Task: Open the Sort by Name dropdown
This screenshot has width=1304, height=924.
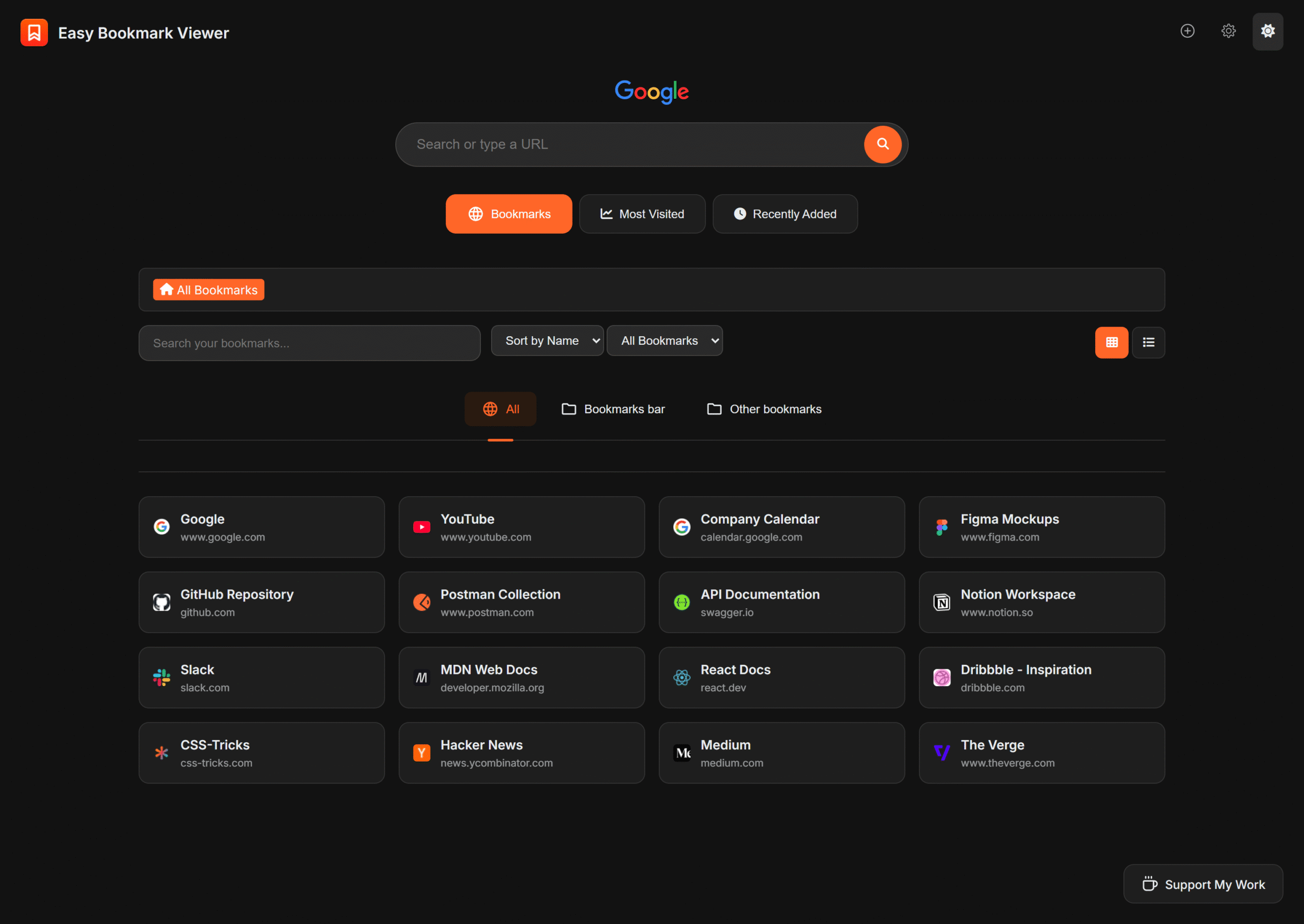Action: pyautogui.click(x=547, y=341)
